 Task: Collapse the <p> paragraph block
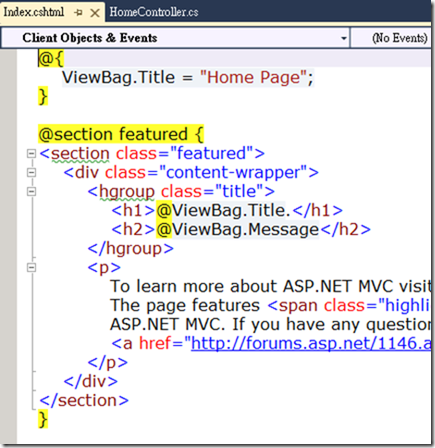point(31,267)
